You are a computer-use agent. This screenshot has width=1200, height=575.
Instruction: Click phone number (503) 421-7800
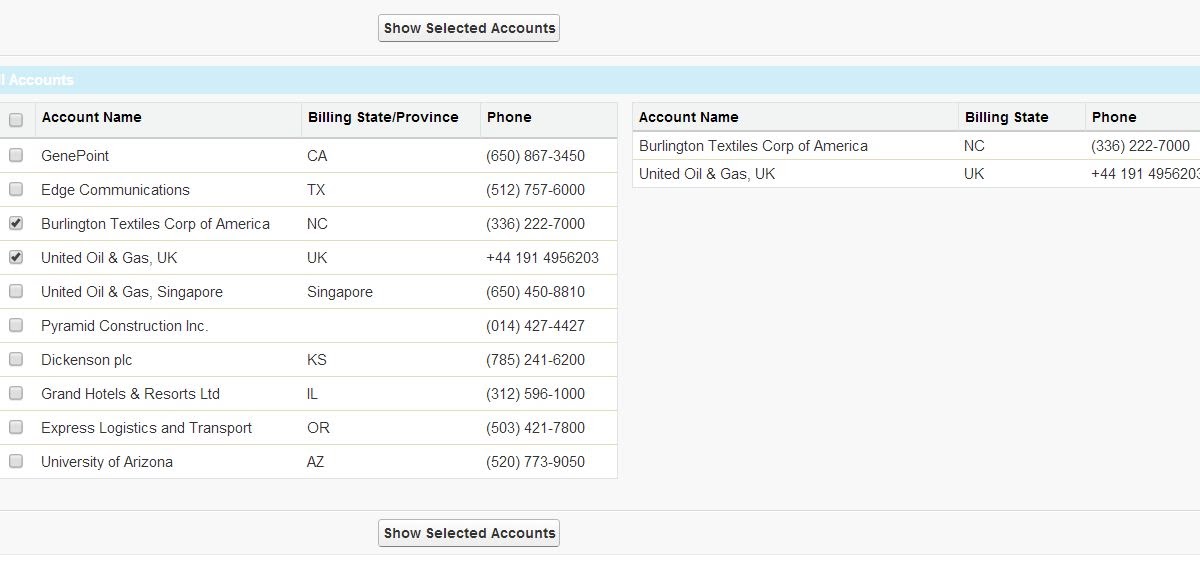pyautogui.click(x=536, y=428)
